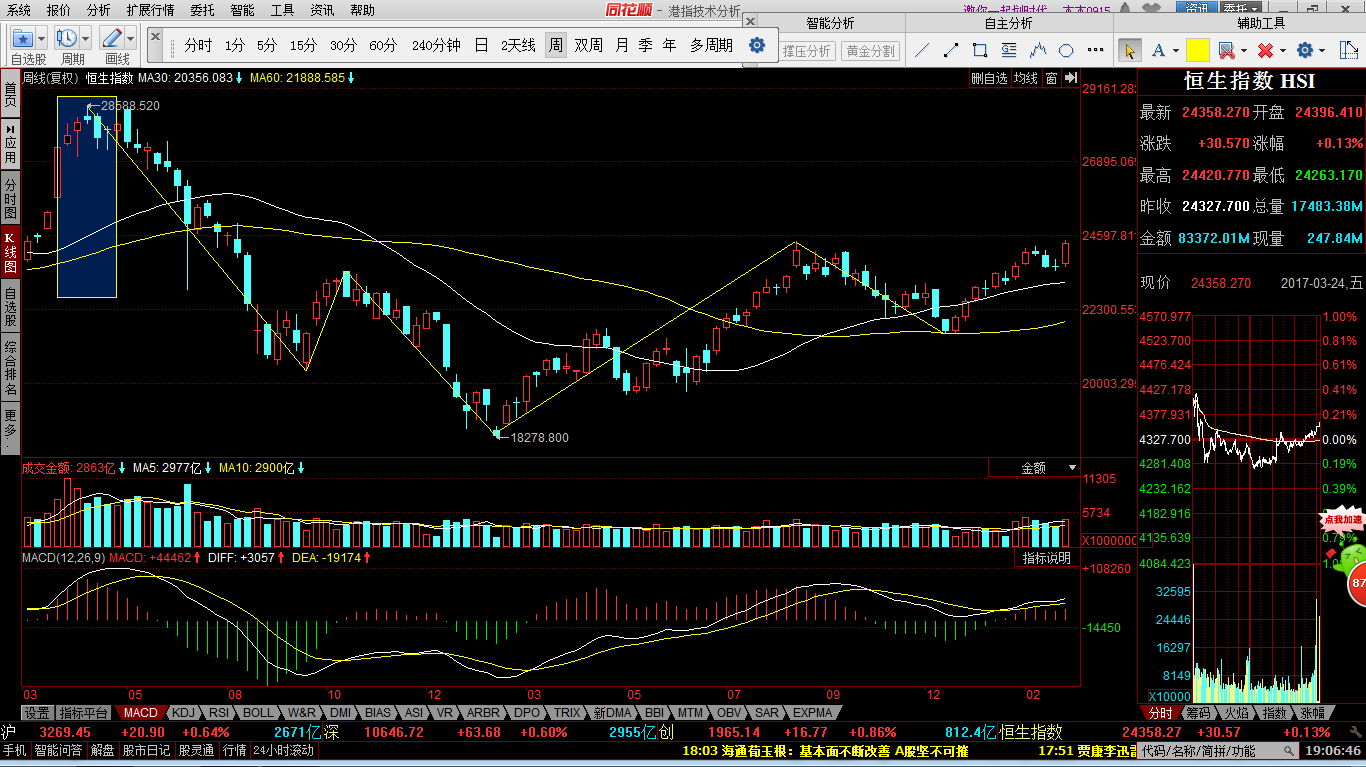Expand the scissors eraser dropdown arrow

coord(1243,50)
